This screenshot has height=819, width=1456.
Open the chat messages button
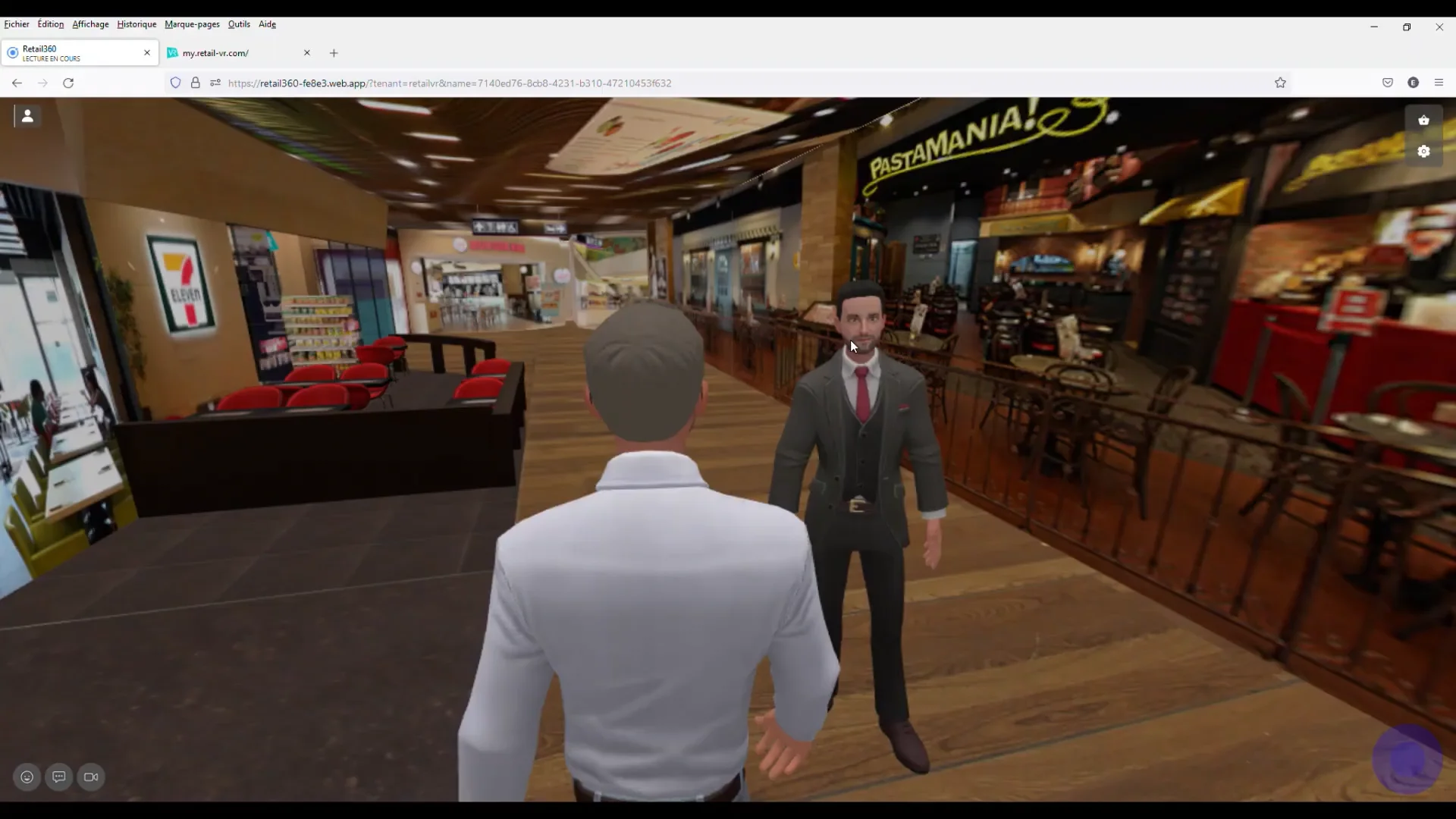coord(59,777)
